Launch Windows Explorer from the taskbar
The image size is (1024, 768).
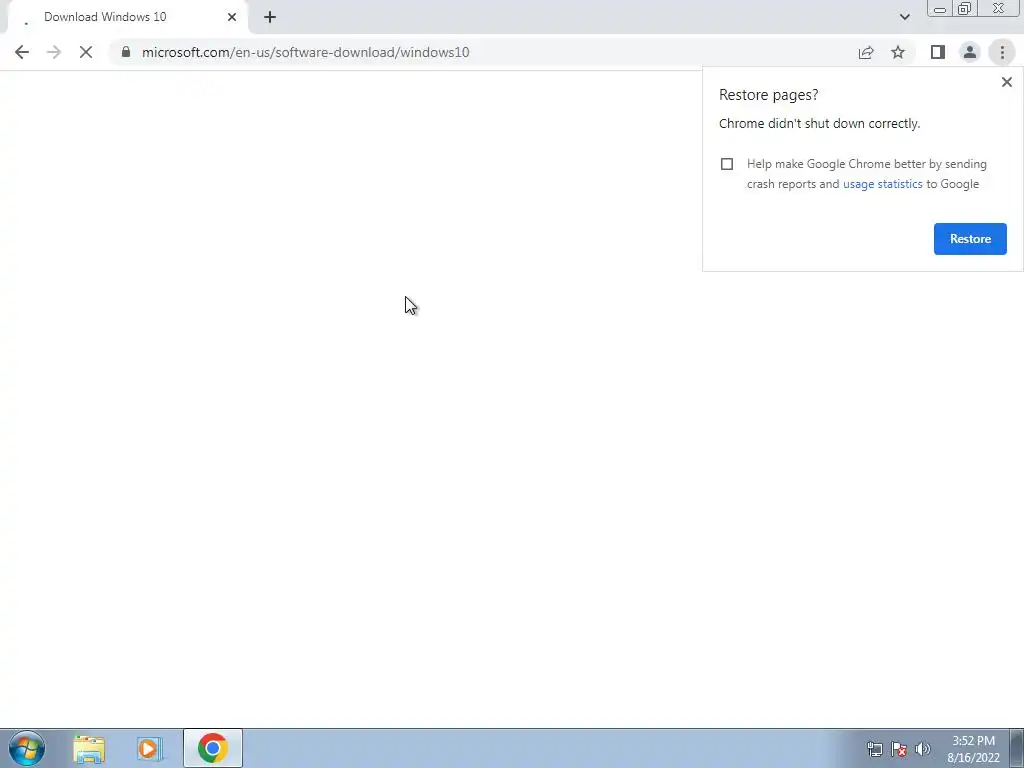tap(89, 748)
